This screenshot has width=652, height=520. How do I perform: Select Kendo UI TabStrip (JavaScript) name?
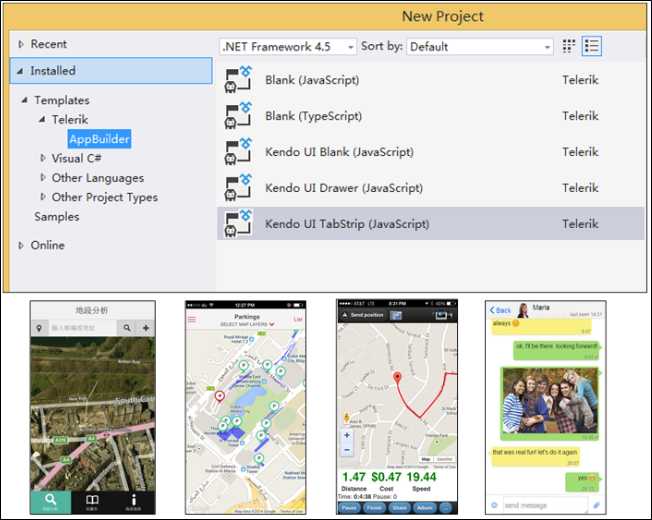tap(347, 224)
